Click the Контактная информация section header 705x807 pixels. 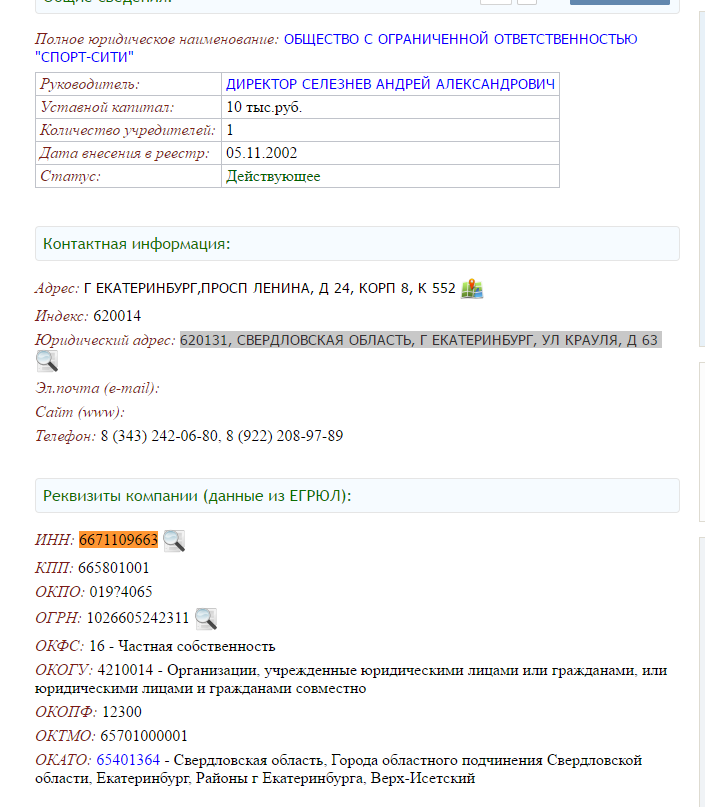point(357,243)
